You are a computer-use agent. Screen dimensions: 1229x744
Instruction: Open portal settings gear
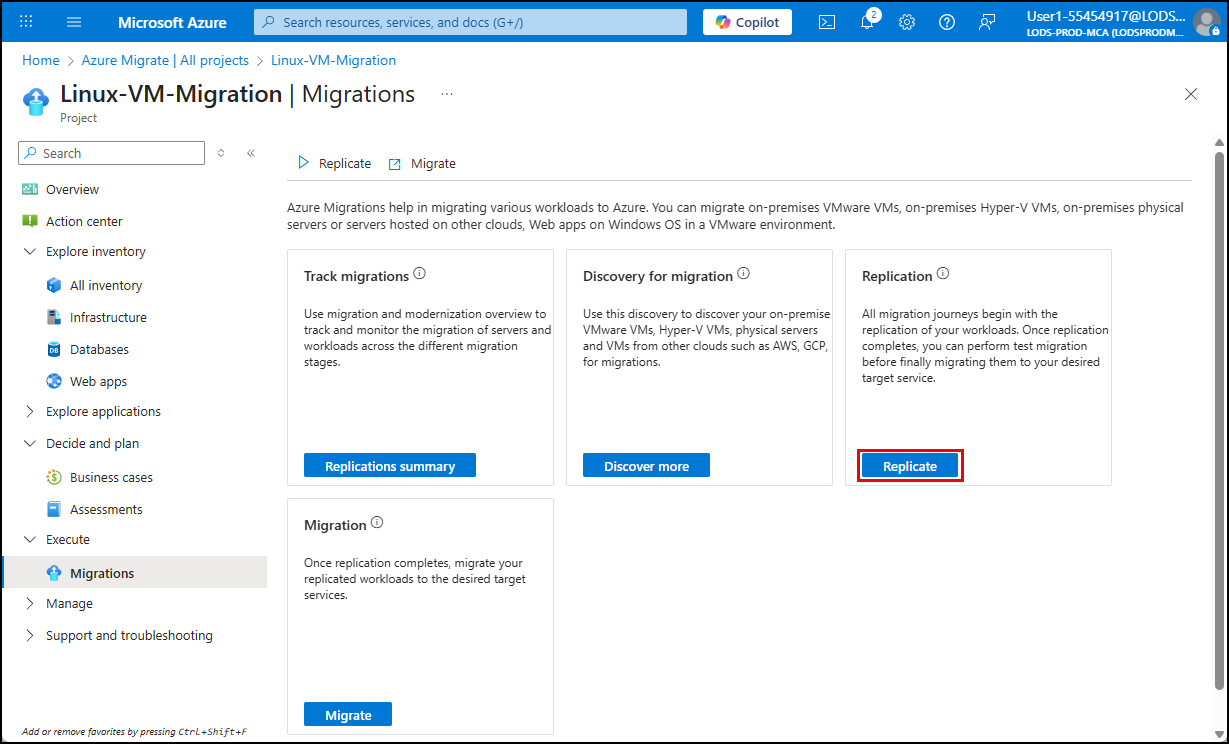click(x=907, y=22)
